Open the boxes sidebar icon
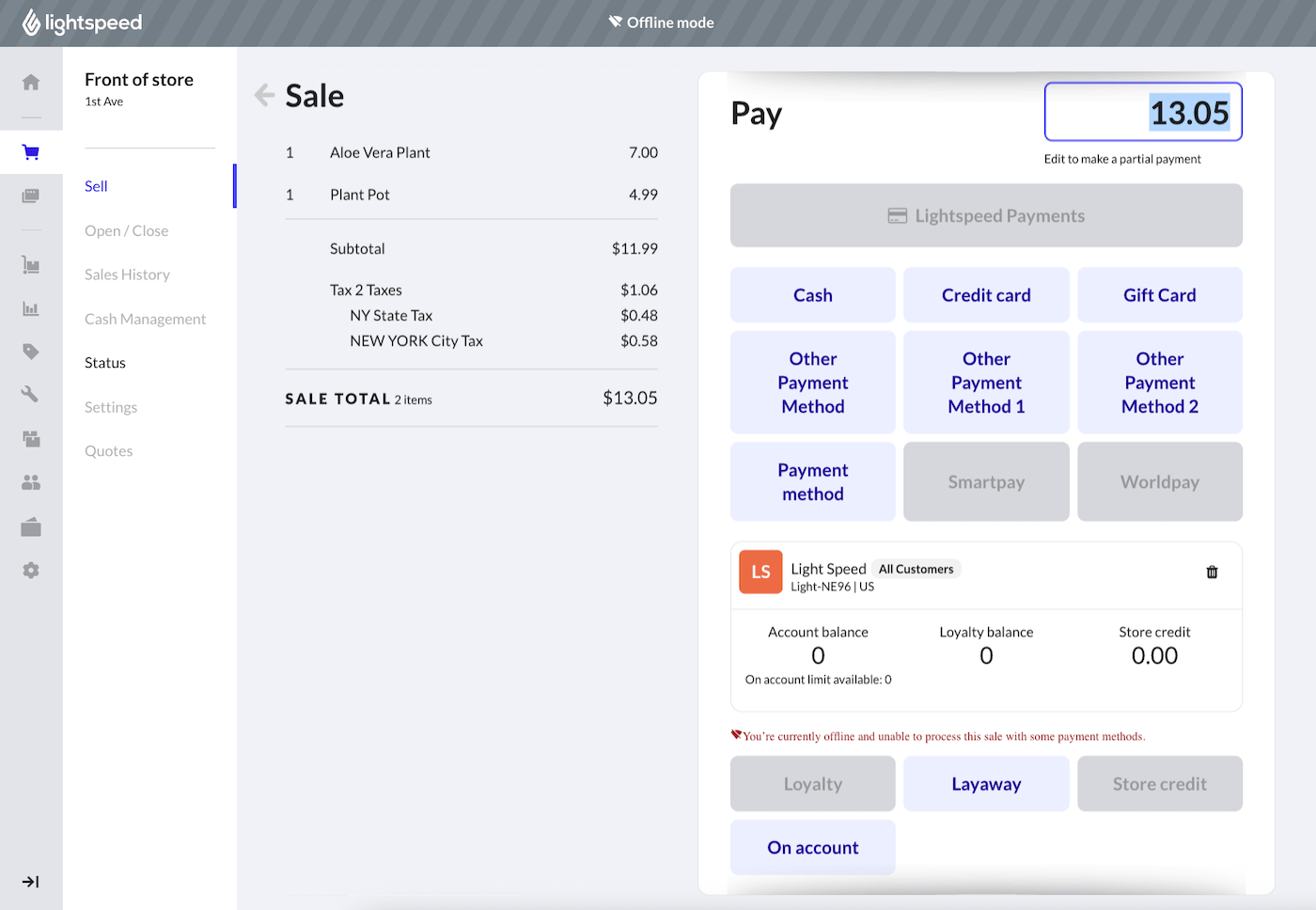The width and height of the screenshot is (1316, 910). [31, 439]
